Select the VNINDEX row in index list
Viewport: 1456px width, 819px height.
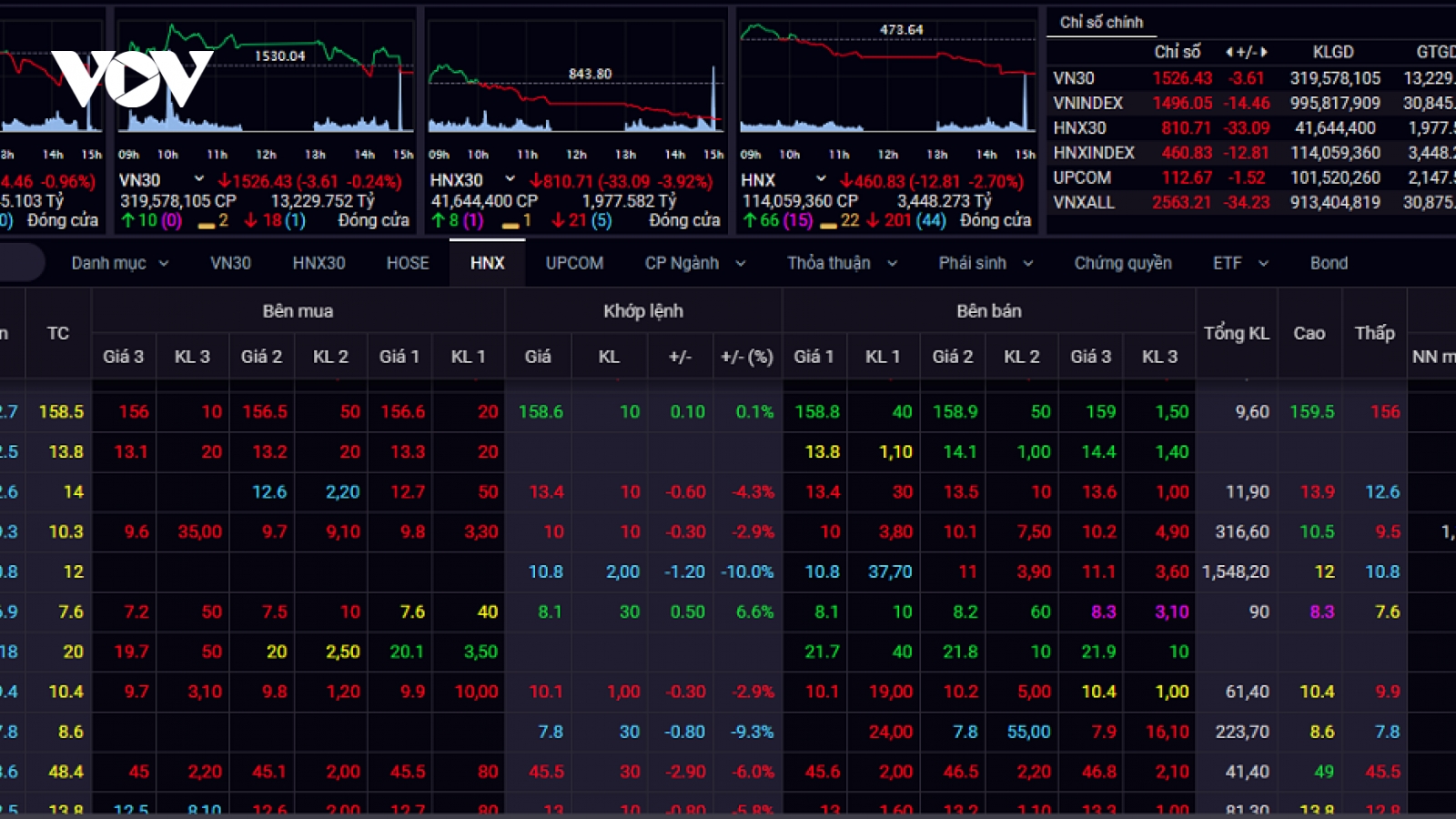[1253, 103]
